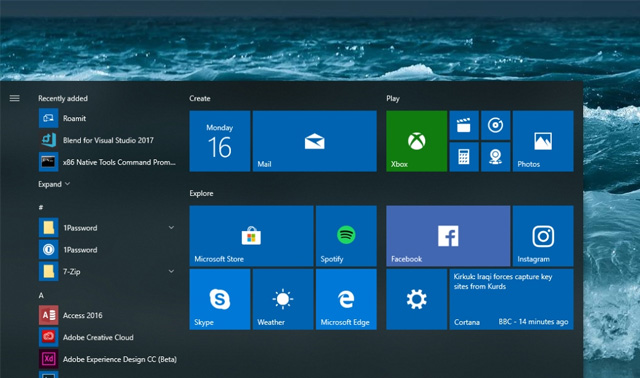640x378 pixels.
Task: Open the 1Password app keyhole icon
Action: coord(49,249)
